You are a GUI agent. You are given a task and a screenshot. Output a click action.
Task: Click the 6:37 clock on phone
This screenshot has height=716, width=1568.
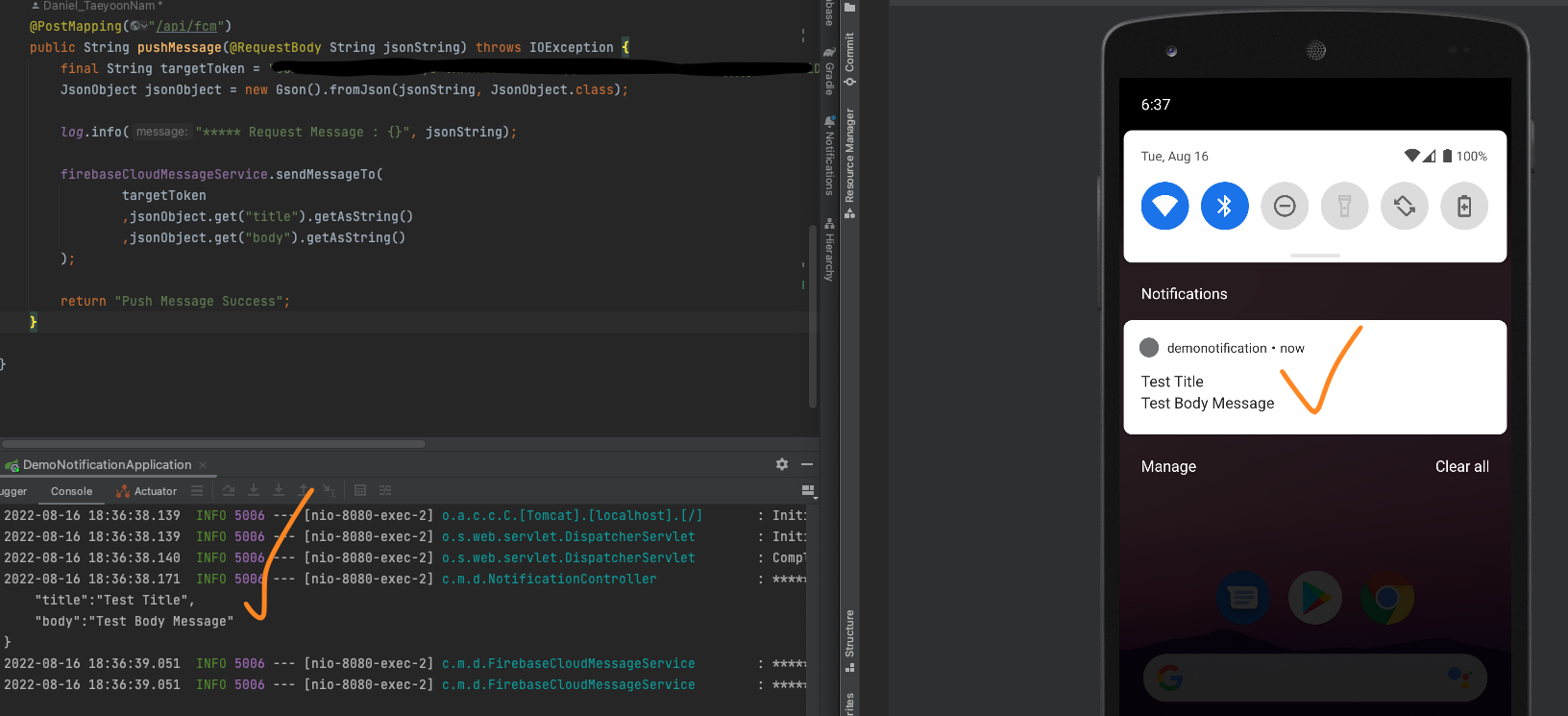click(x=1156, y=105)
